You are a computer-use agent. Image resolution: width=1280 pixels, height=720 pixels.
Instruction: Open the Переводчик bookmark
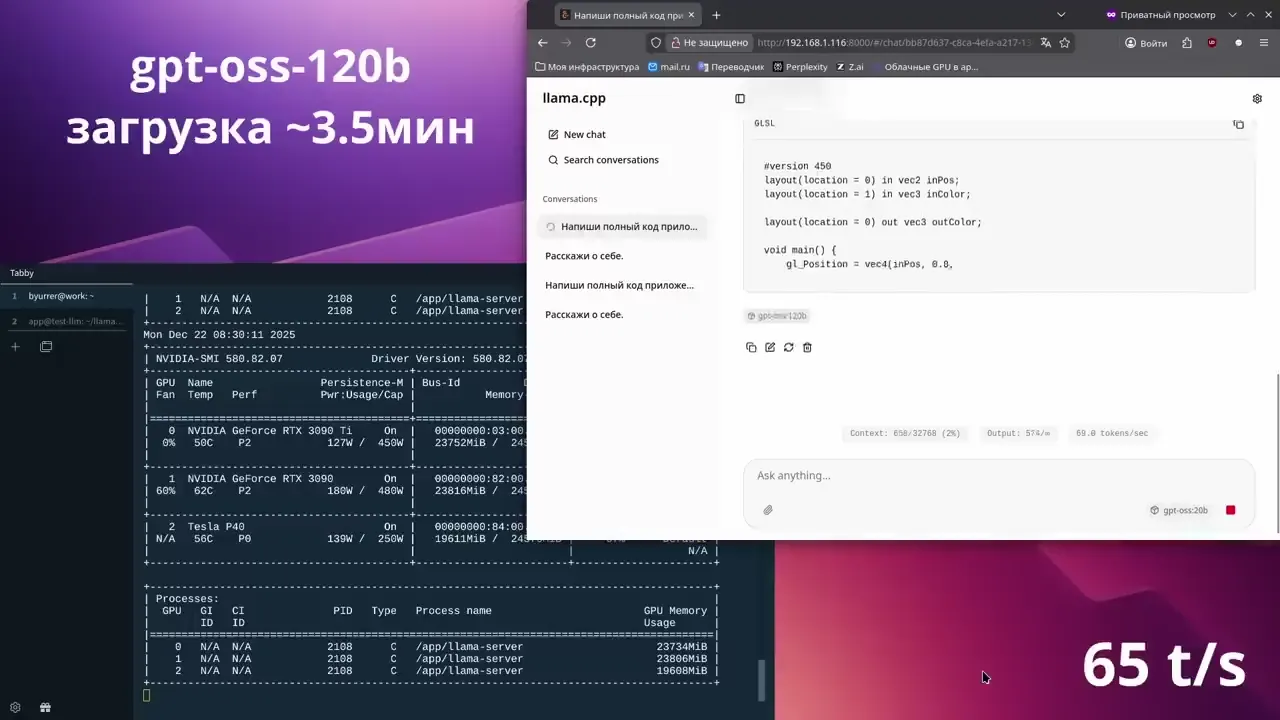731,67
